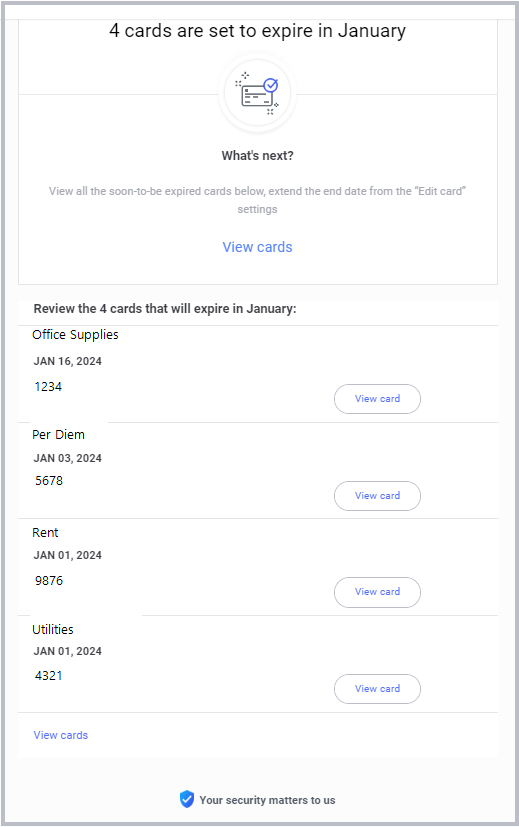Click card number 5678
Image resolution: width=519 pixels, height=827 pixels.
pos(49,480)
